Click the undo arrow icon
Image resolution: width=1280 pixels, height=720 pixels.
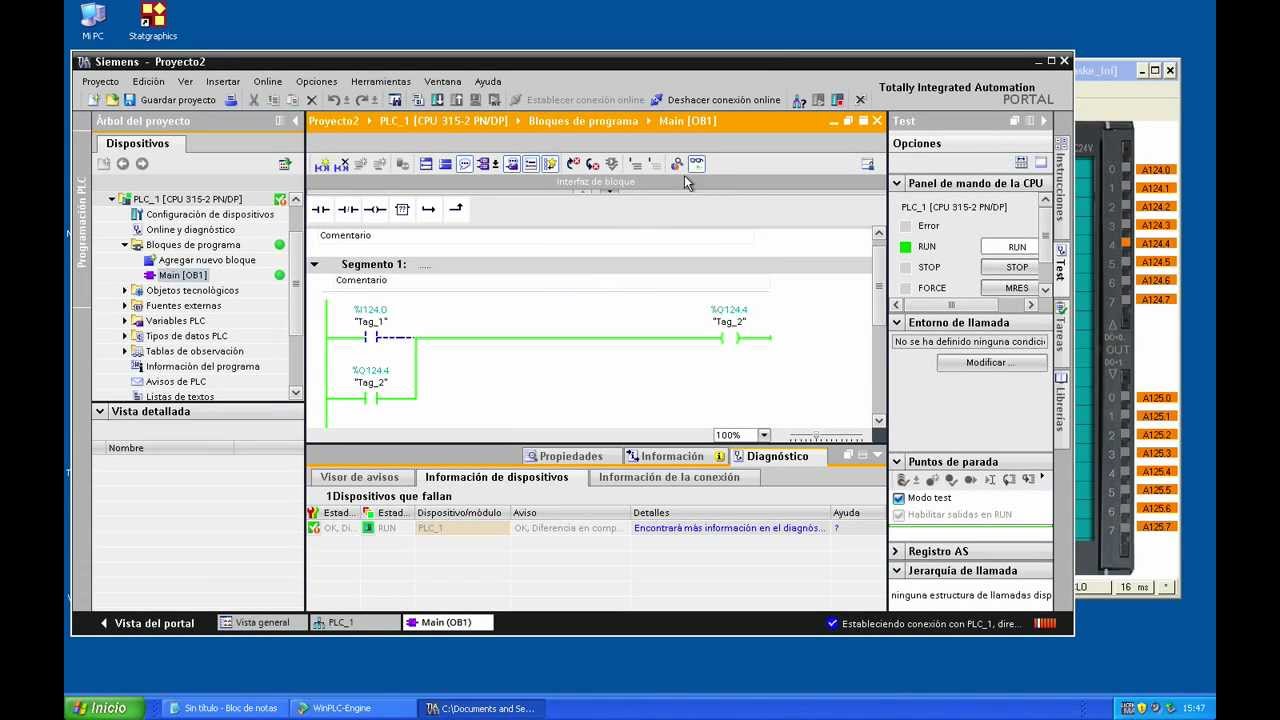333,100
